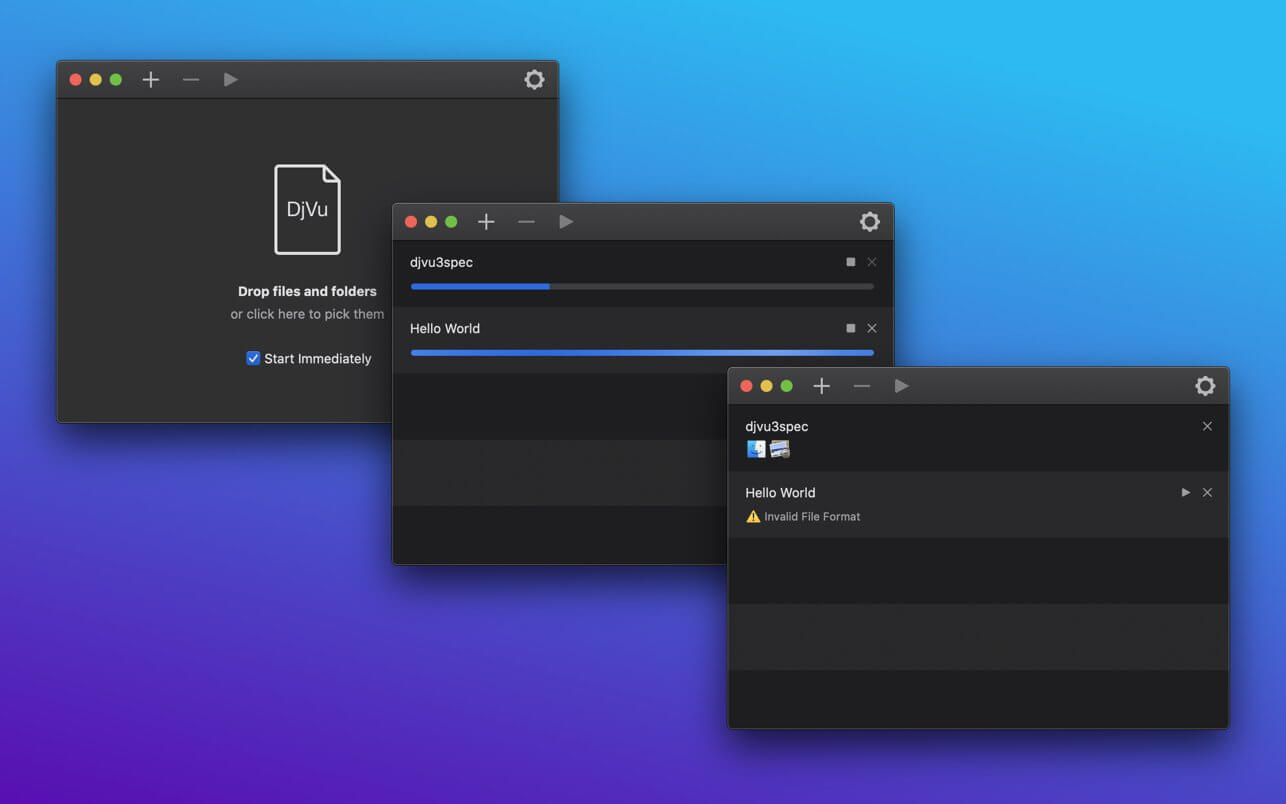
Task: Dismiss the failed Hello World task
Action: [1207, 492]
